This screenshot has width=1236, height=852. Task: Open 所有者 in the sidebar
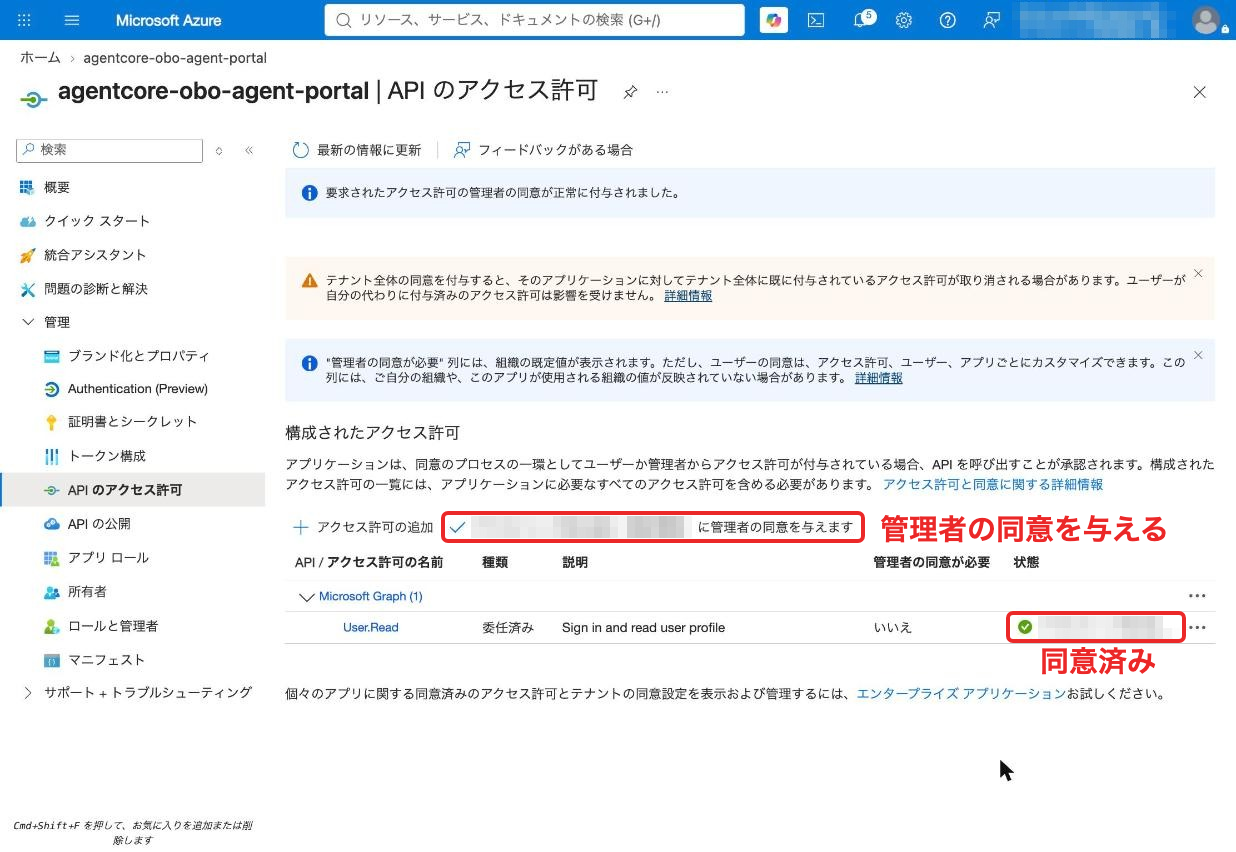(87, 592)
